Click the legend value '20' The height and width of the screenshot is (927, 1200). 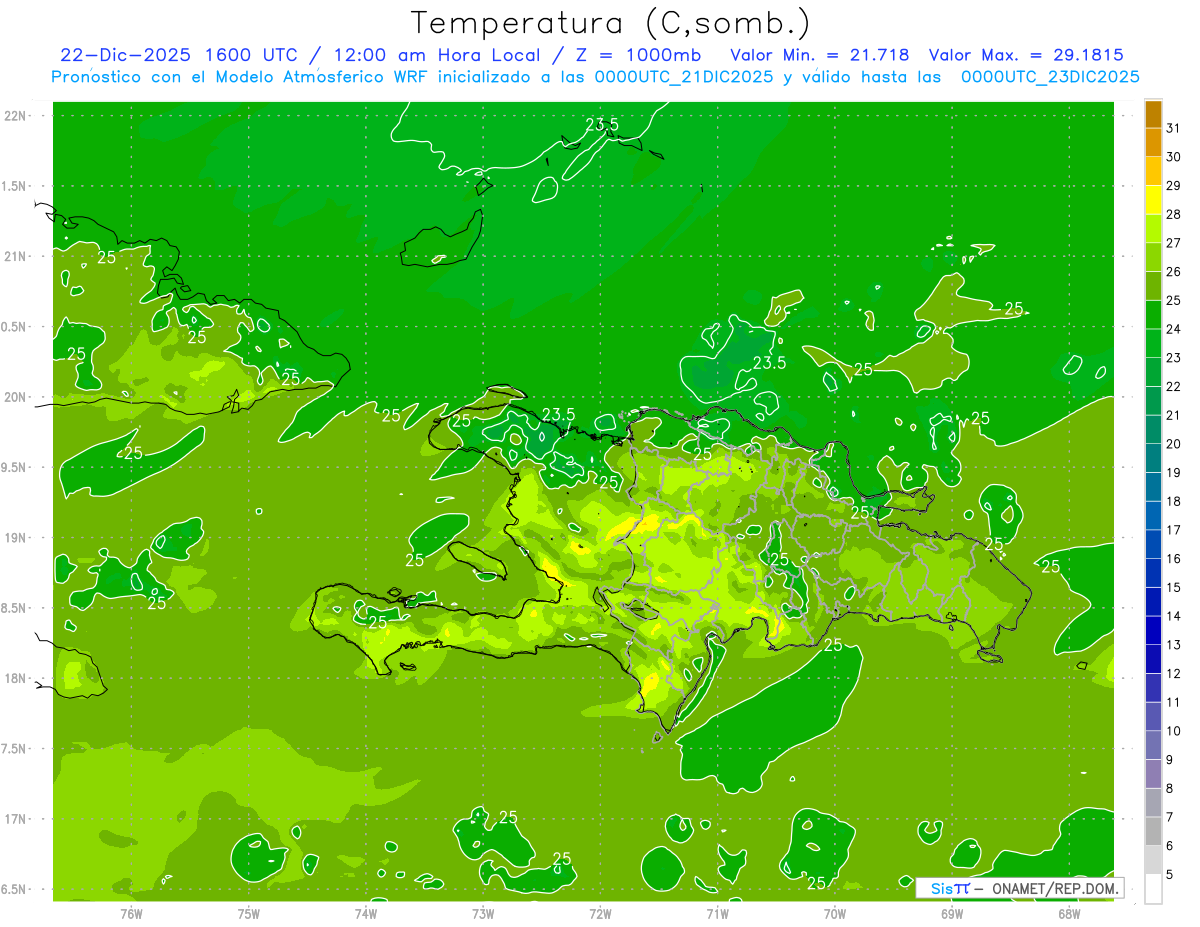[1174, 444]
